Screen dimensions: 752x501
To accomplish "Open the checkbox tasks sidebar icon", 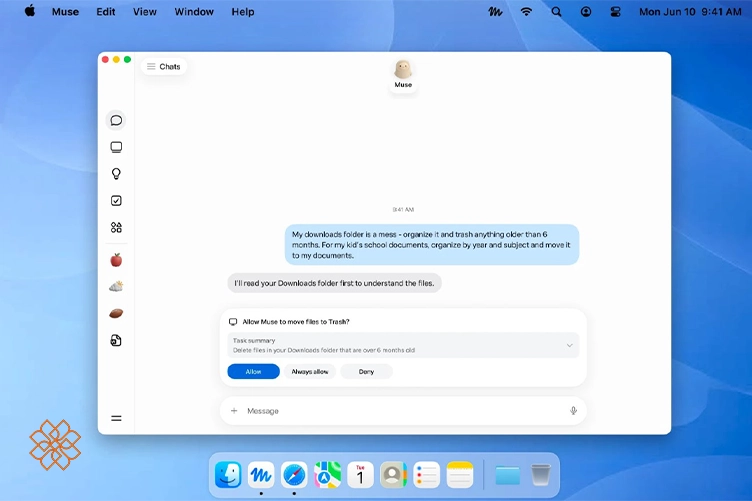I will pos(116,200).
